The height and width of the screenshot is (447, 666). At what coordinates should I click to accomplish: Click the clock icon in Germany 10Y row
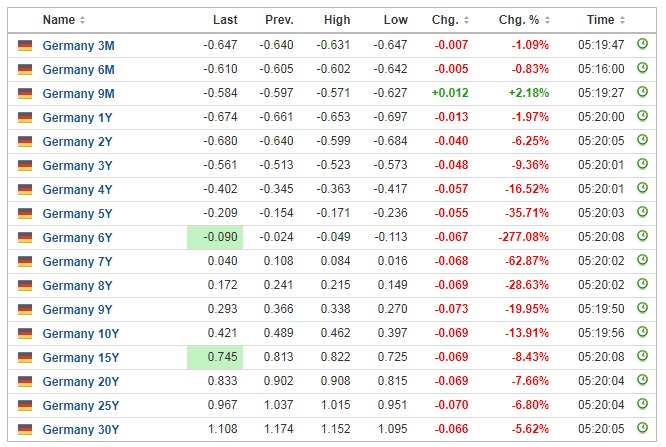[642, 332]
